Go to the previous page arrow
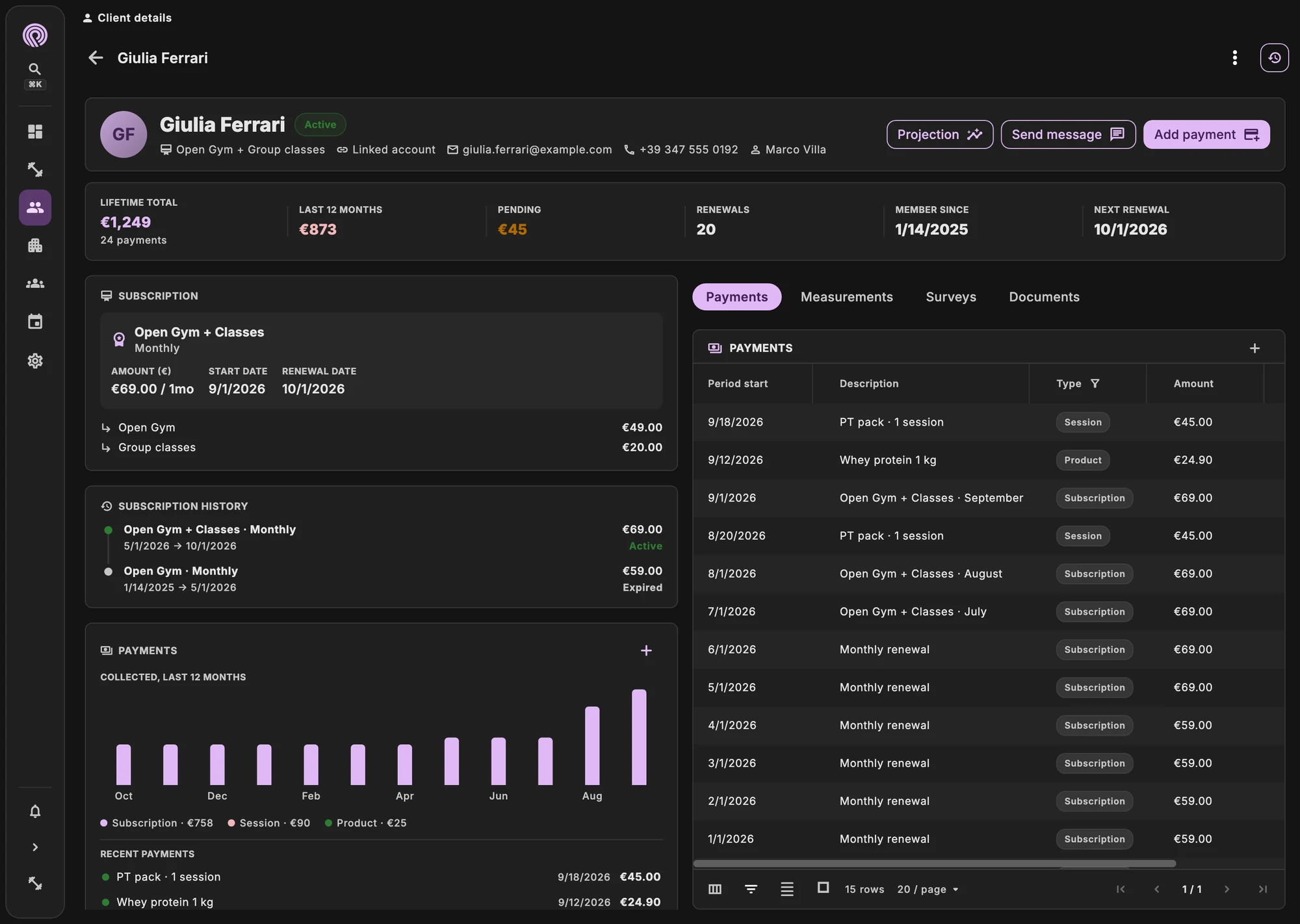This screenshot has height=924, width=1300. coord(1156,890)
